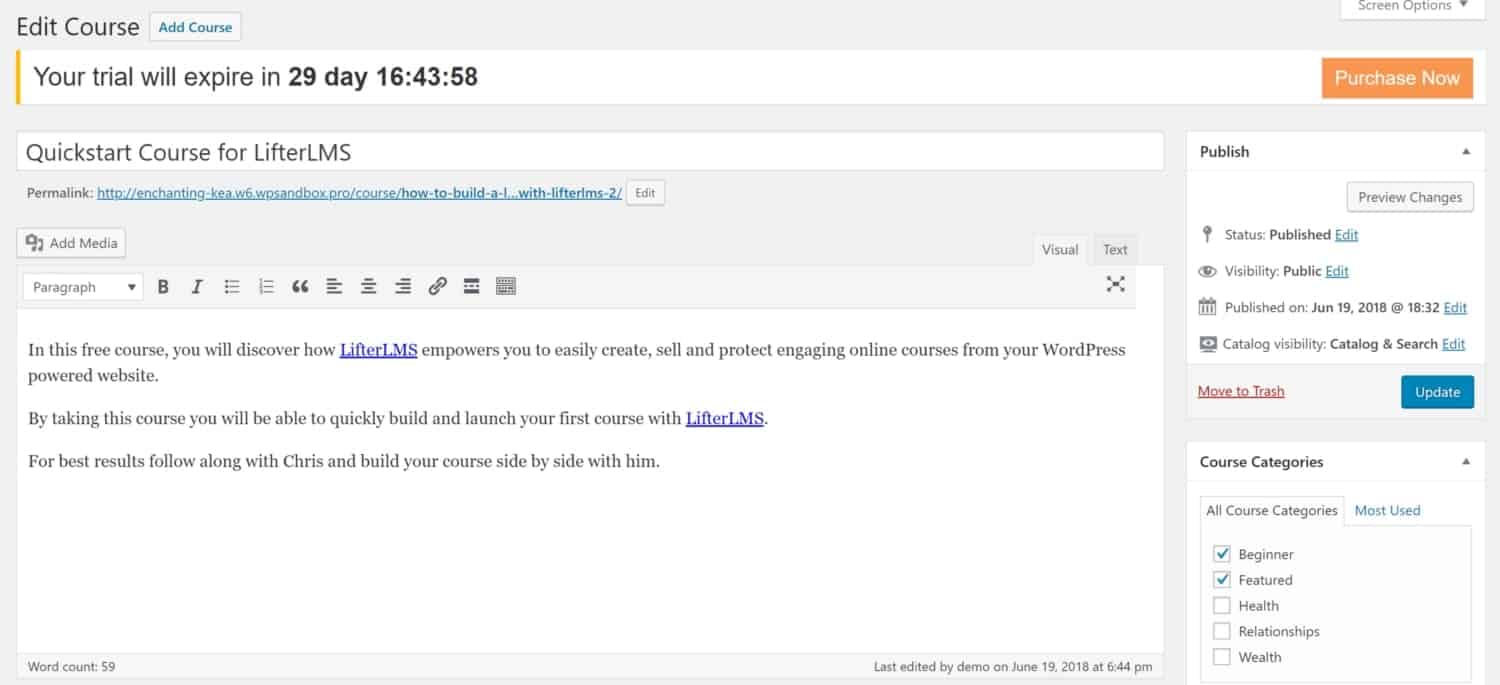The height and width of the screenshot is (685, 1500).
Task: Edit the Visibility setting
Action: coord(1337,271)
